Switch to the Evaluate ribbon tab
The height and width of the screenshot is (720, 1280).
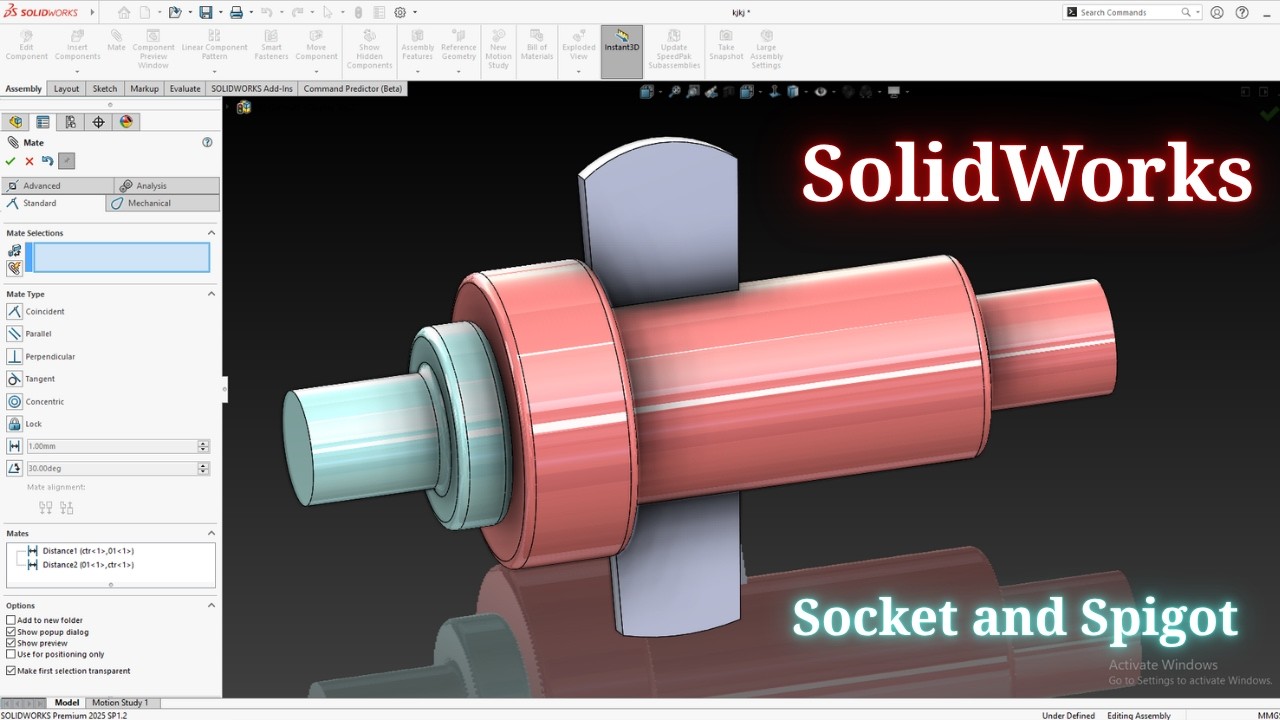point(185,88)
